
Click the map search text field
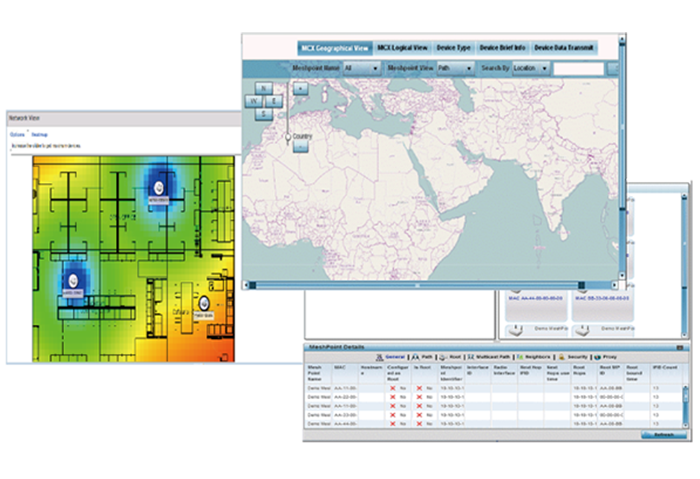tap(579, 69)
